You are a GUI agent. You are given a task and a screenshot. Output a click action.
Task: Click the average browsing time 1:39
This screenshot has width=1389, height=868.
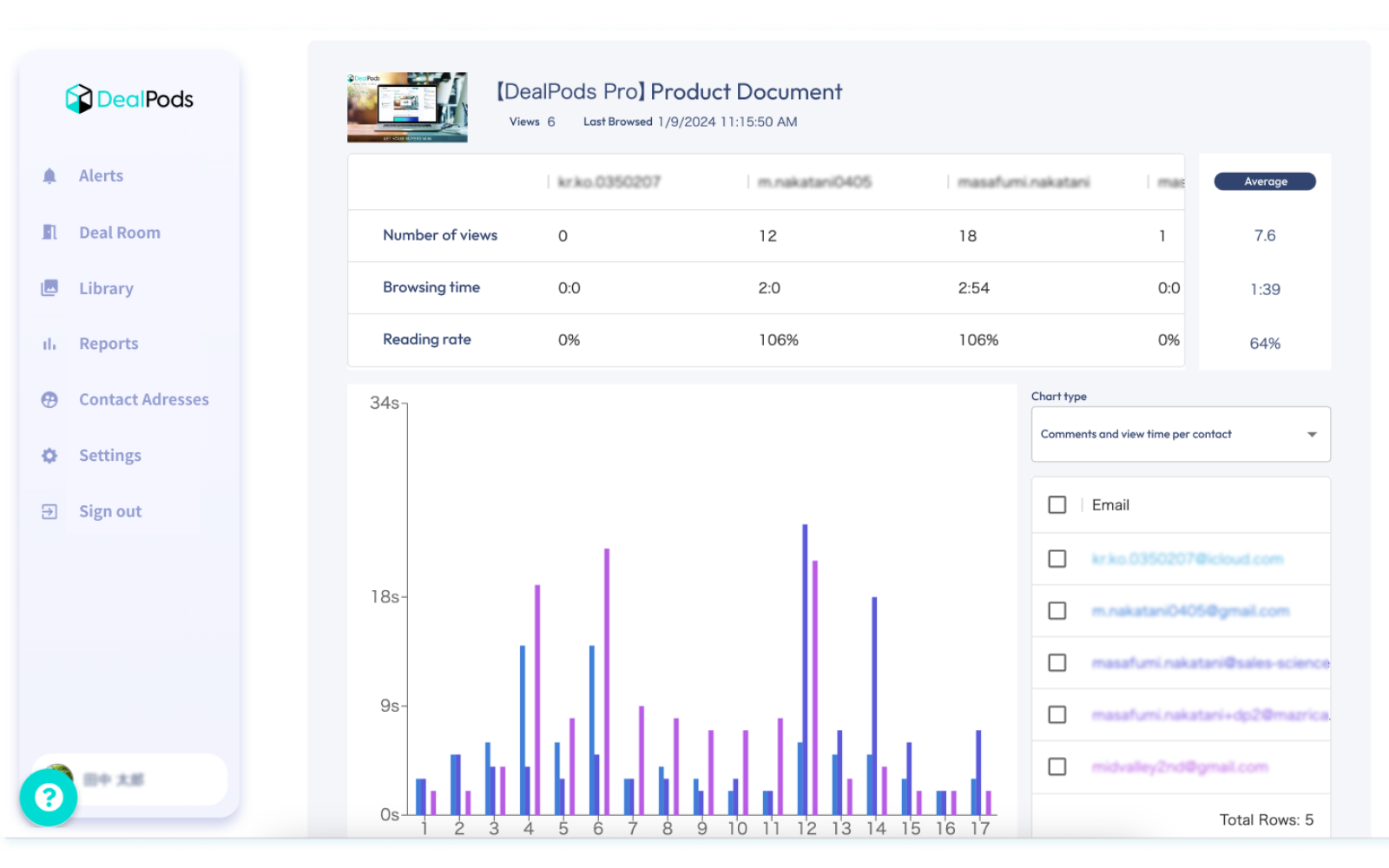[x=1265, y=290]
